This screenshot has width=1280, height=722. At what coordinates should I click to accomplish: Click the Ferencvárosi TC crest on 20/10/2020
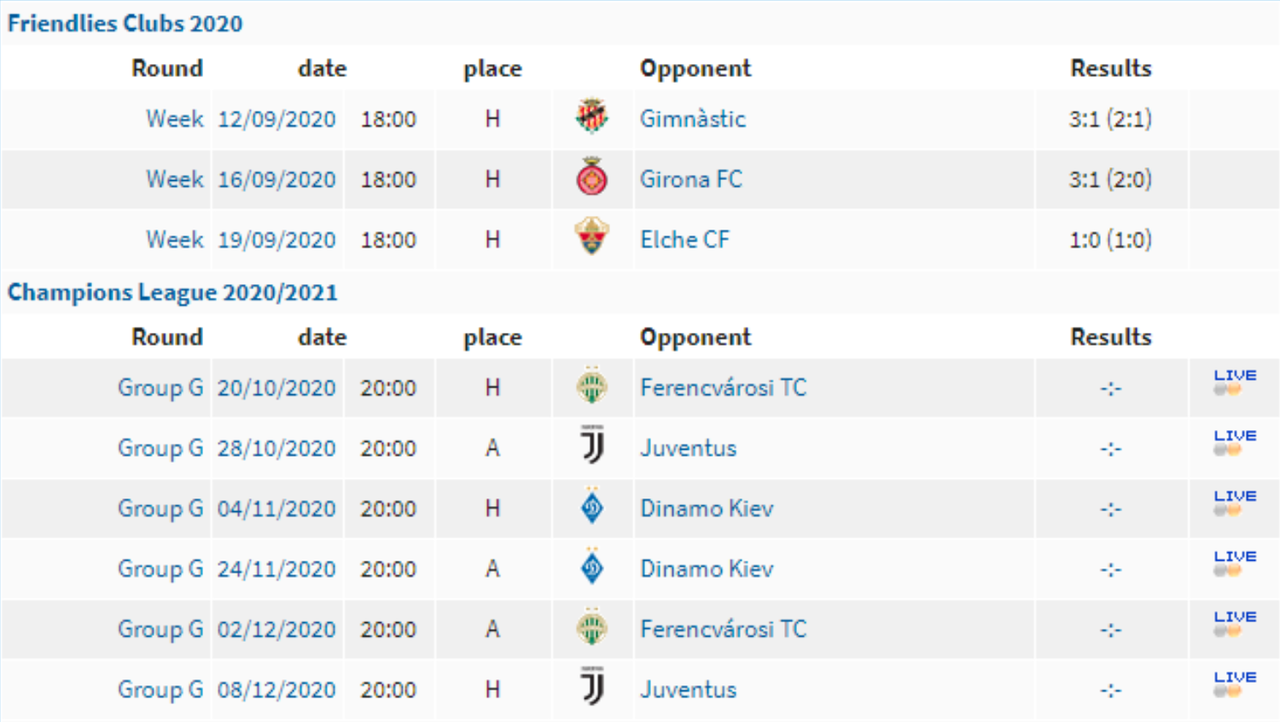tap(592, 387)
